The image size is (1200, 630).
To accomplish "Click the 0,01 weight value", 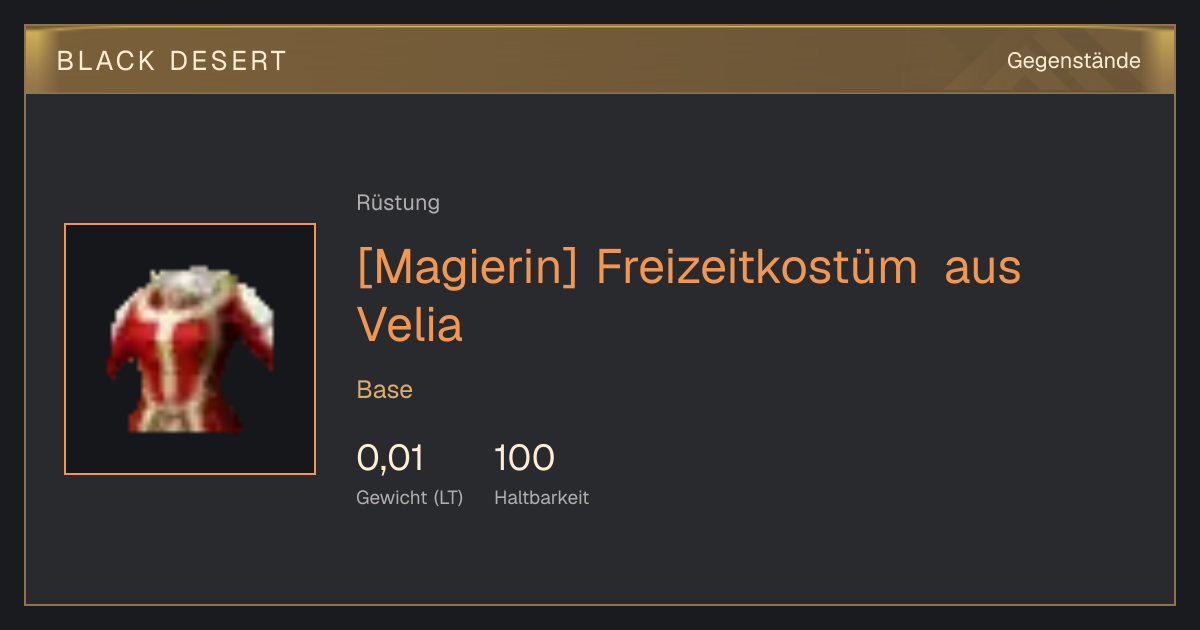I will [x=390, y=458].
